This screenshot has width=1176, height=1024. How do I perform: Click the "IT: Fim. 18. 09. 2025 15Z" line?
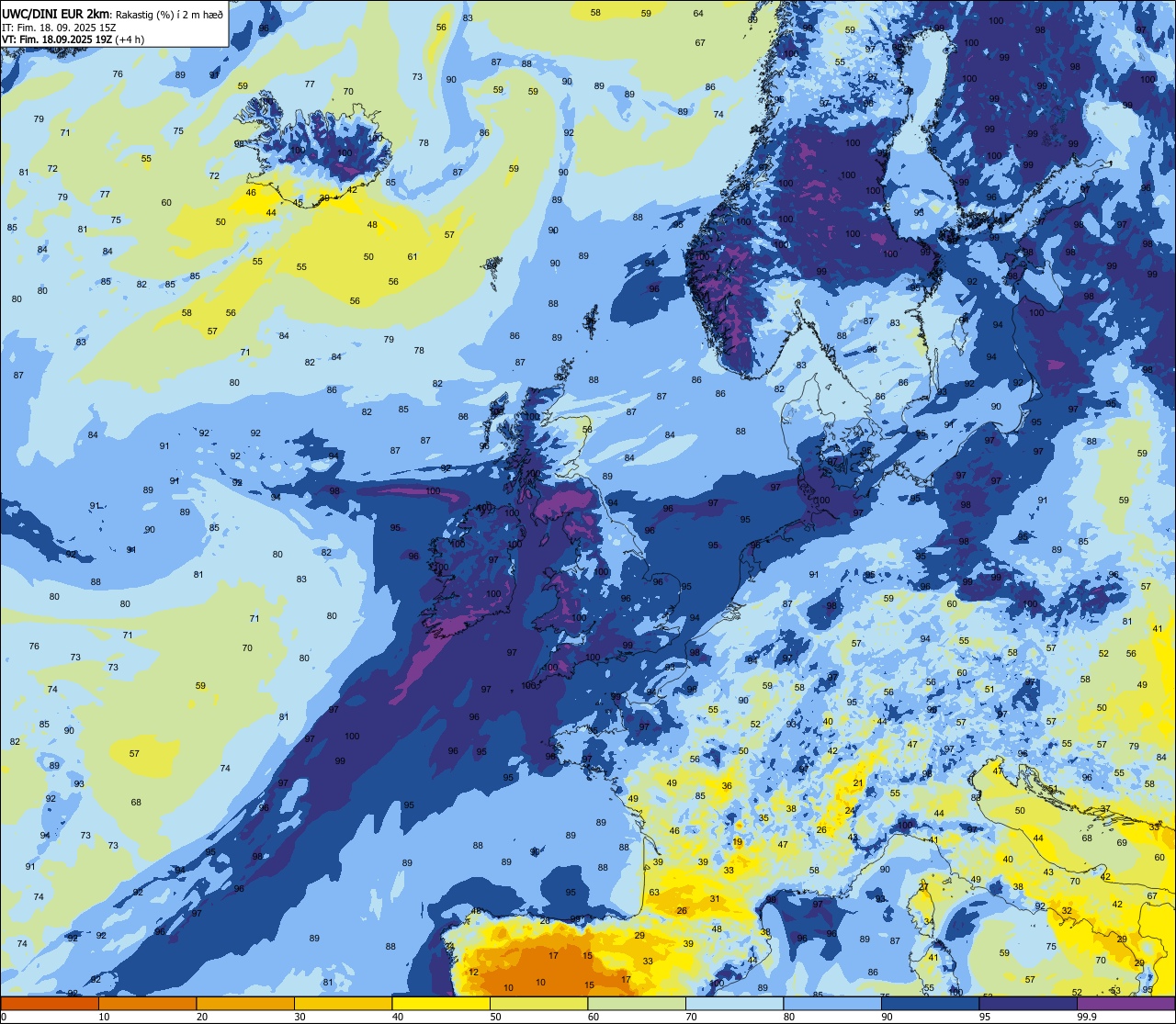[x=58, y=27]
